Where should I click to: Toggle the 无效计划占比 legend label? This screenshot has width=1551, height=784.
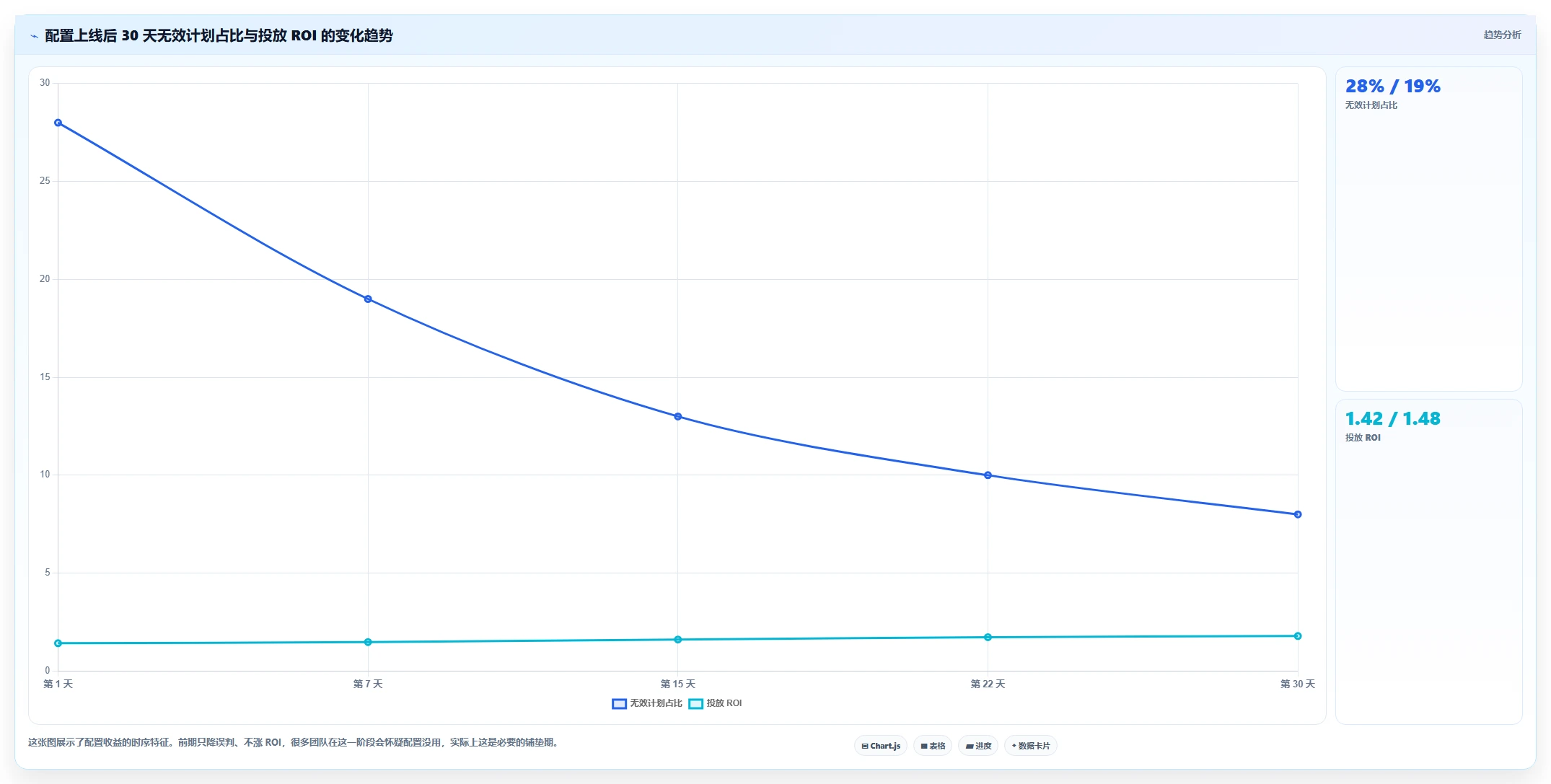click(656, 703)
